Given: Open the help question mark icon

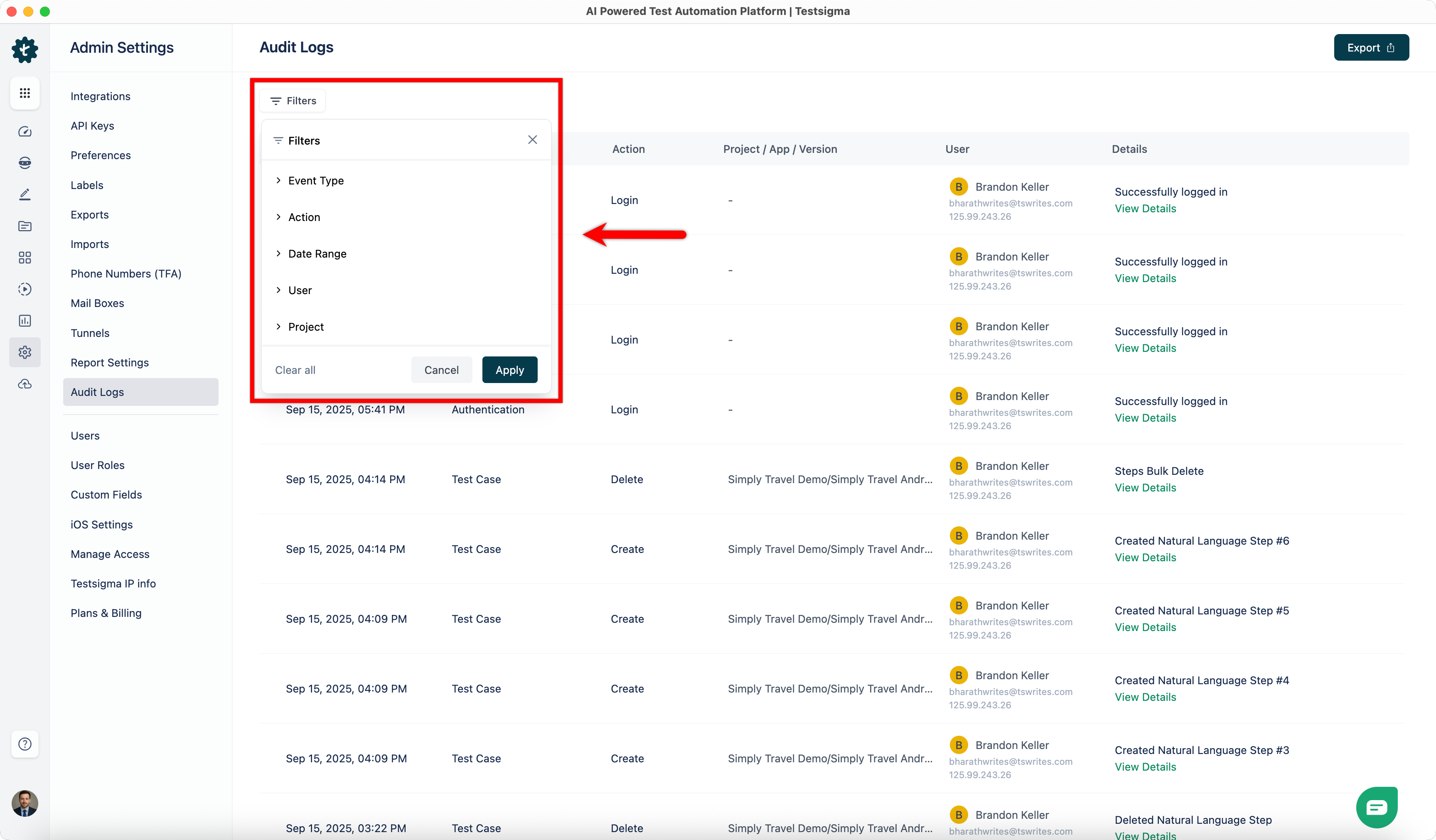Looking at the screenshot, I should (25, 744).
